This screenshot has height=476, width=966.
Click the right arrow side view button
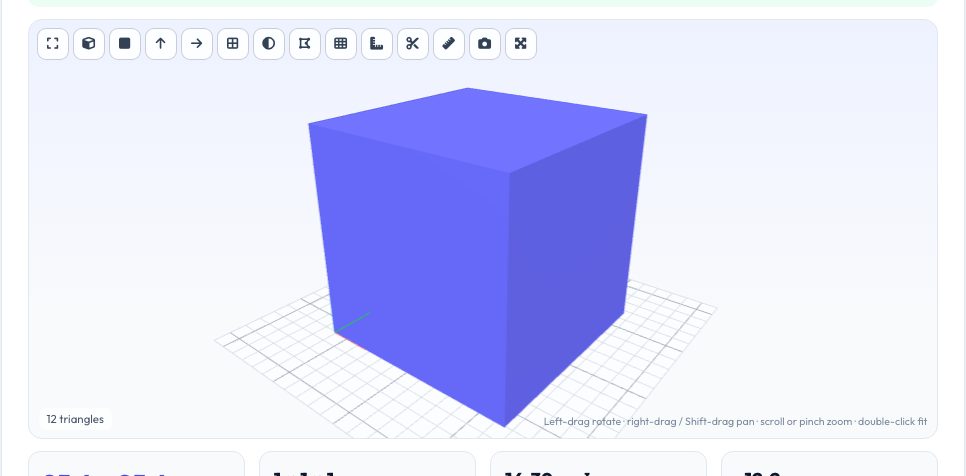[x=197, y=44]
